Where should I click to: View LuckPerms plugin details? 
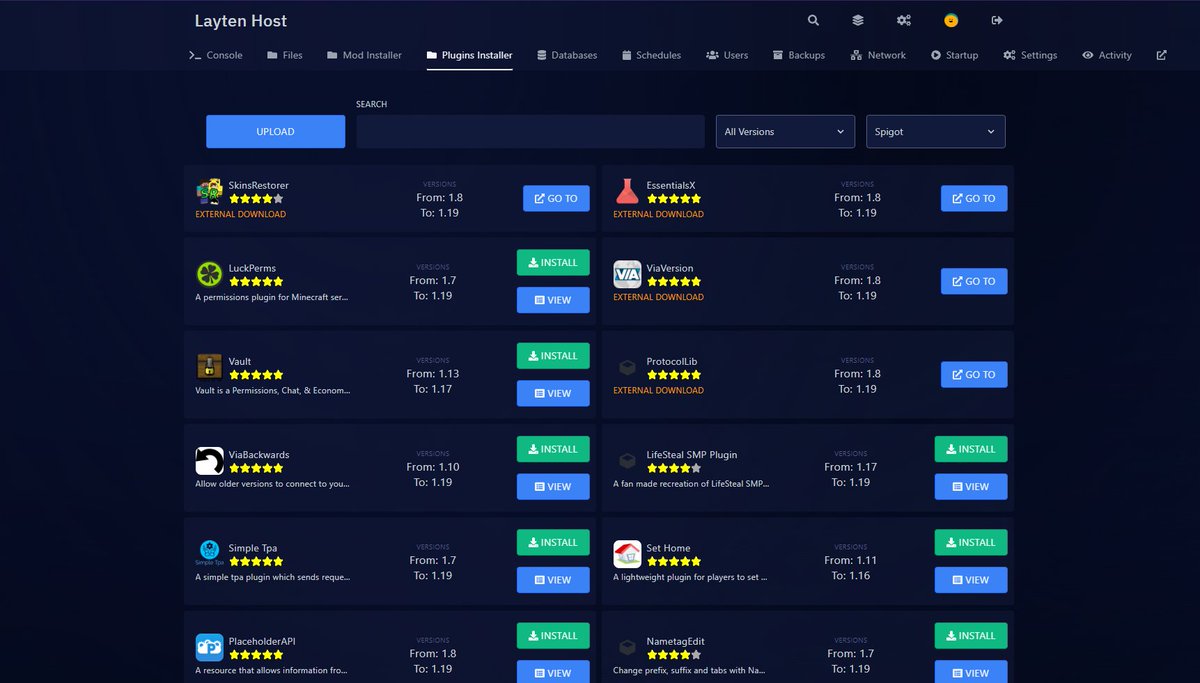click(553, 300)
